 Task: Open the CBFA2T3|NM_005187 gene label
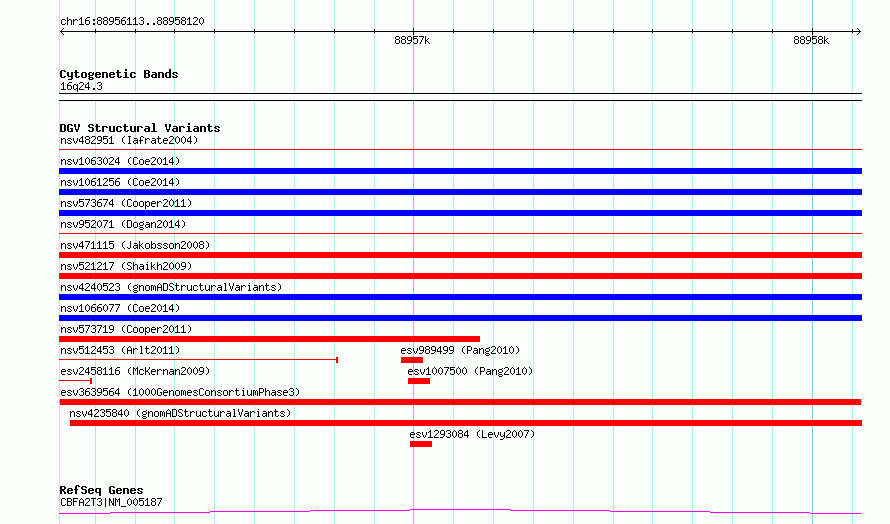pos(111,502)
